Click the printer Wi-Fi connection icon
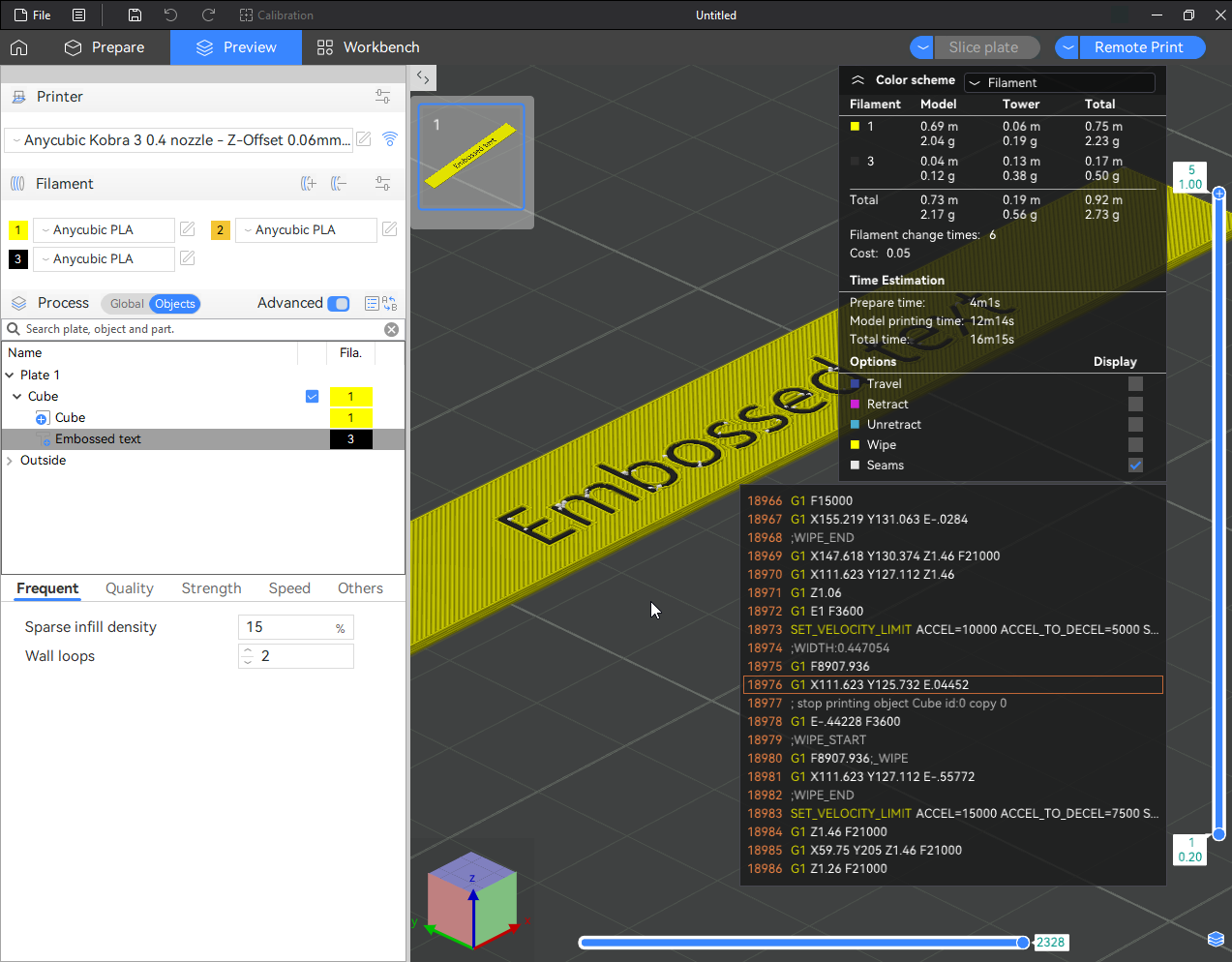1232x962 pixels. [x=390, y=139]
